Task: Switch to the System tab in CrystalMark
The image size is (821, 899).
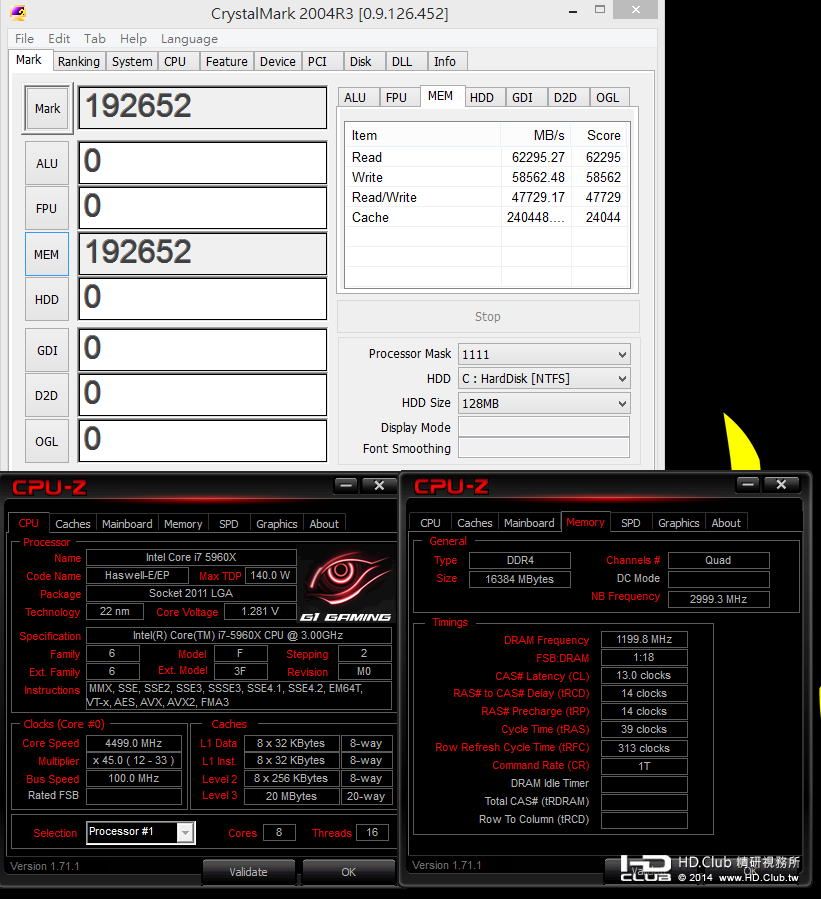Action: pos(132,61)
